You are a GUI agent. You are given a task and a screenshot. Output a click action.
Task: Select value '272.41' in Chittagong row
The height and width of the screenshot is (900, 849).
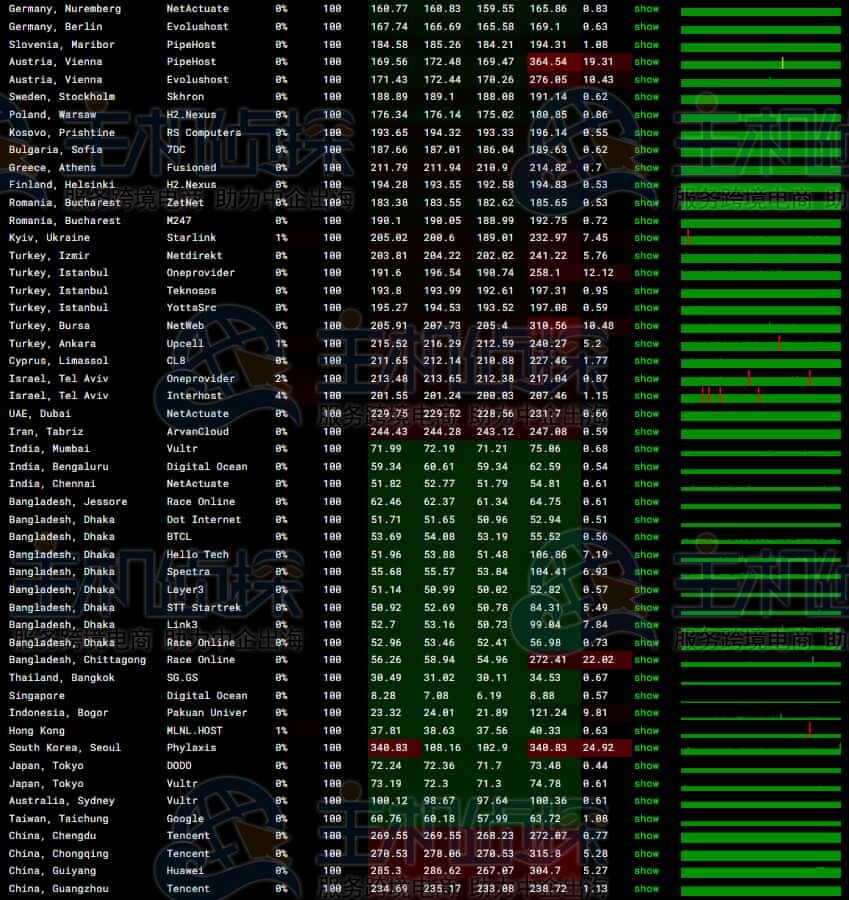click(x=548, y=660)
